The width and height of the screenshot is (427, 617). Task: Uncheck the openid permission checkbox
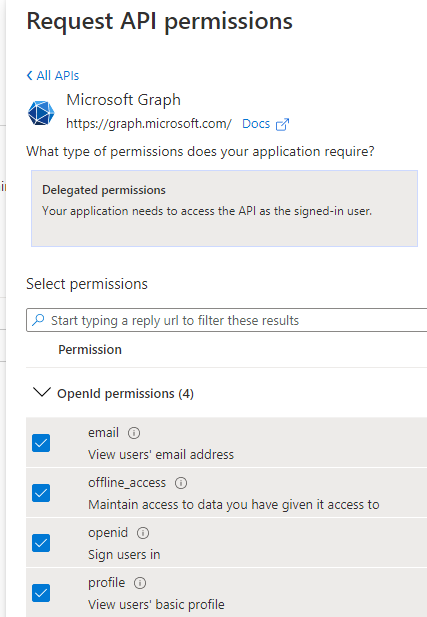[41, 543]
